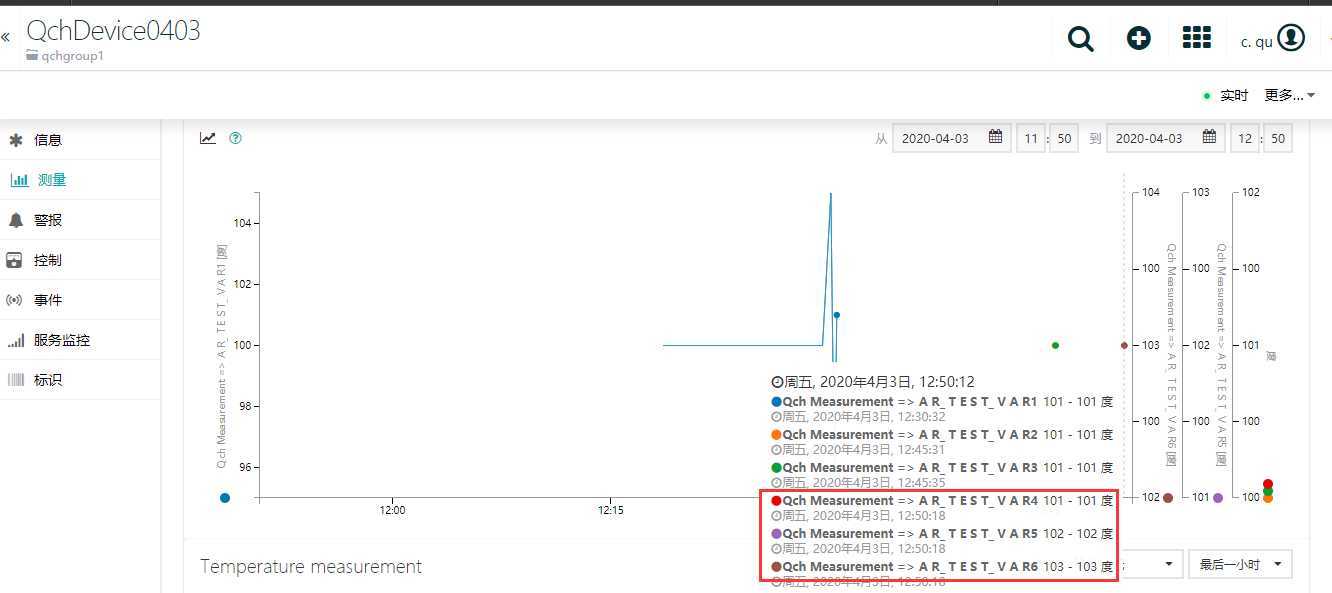Open the 最后一小时 time range dropdown
Image resolution: width=1332 pixels, height=593 pixels.
1241,564
